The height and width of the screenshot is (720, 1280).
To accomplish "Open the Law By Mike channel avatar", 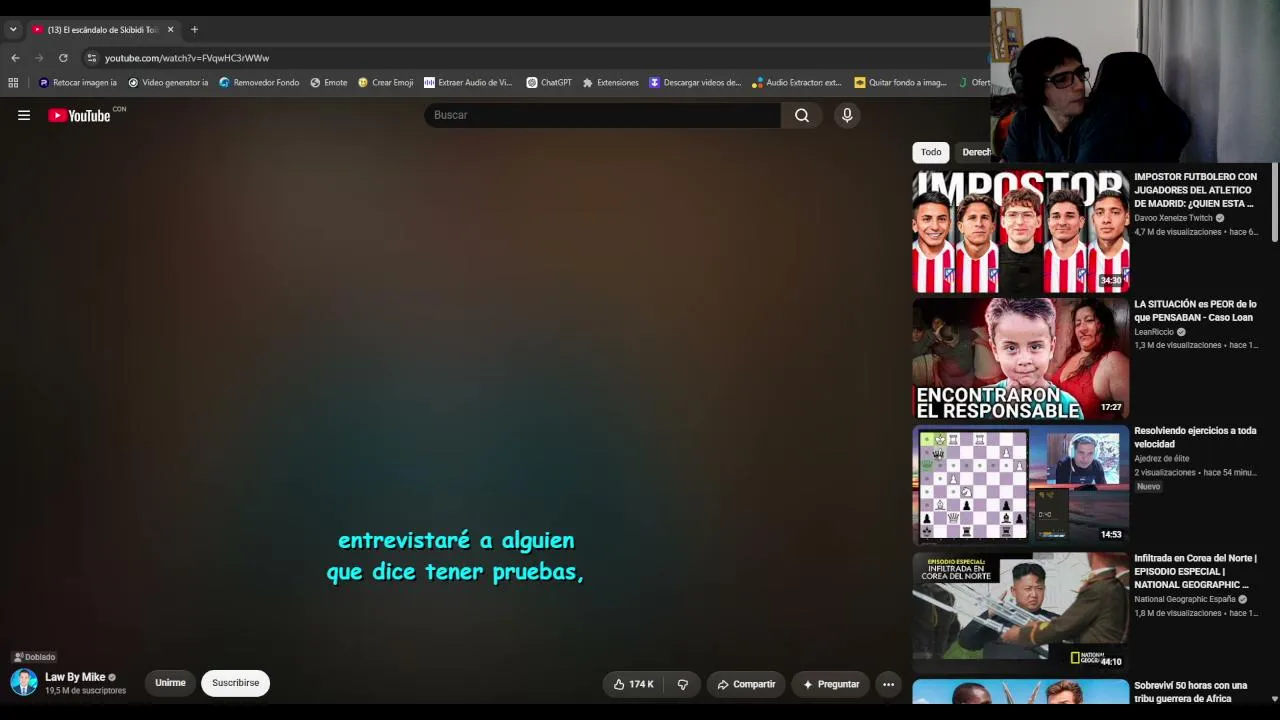I will click(24, 683).
